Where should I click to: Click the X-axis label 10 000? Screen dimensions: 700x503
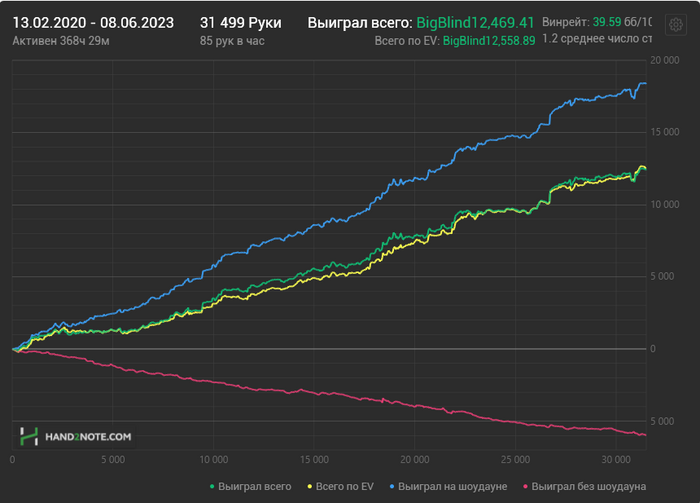(213, 460)
